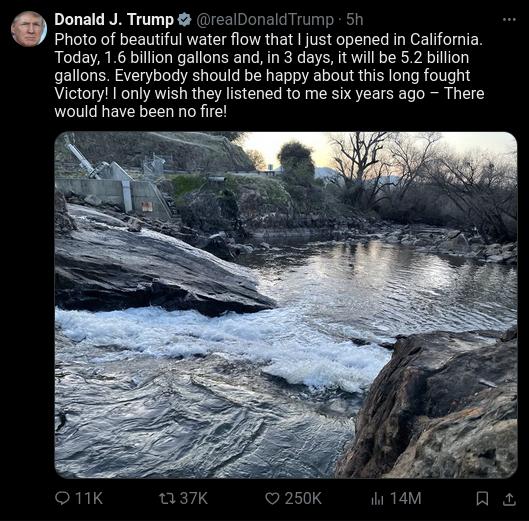The width and height of the screenshot is (529, 521).
Task: Click the tweet text line mentioning California
Action: click(x=269, y=39)
